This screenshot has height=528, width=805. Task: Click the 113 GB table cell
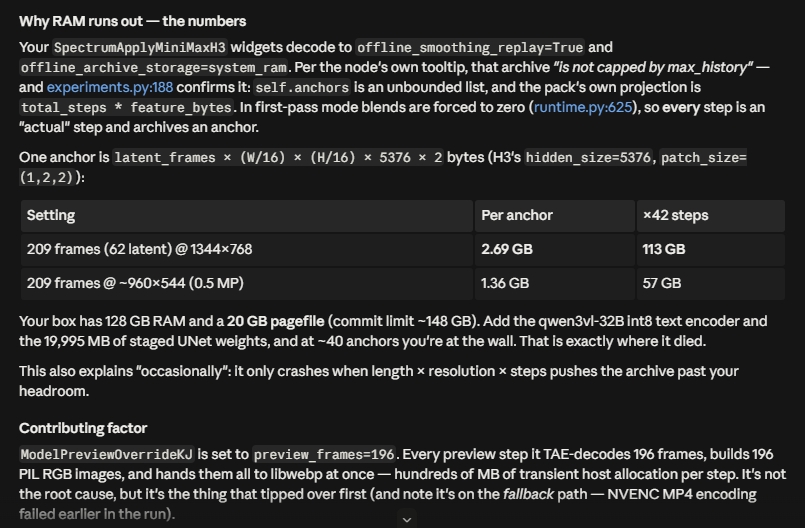click(x=711, y=250)
